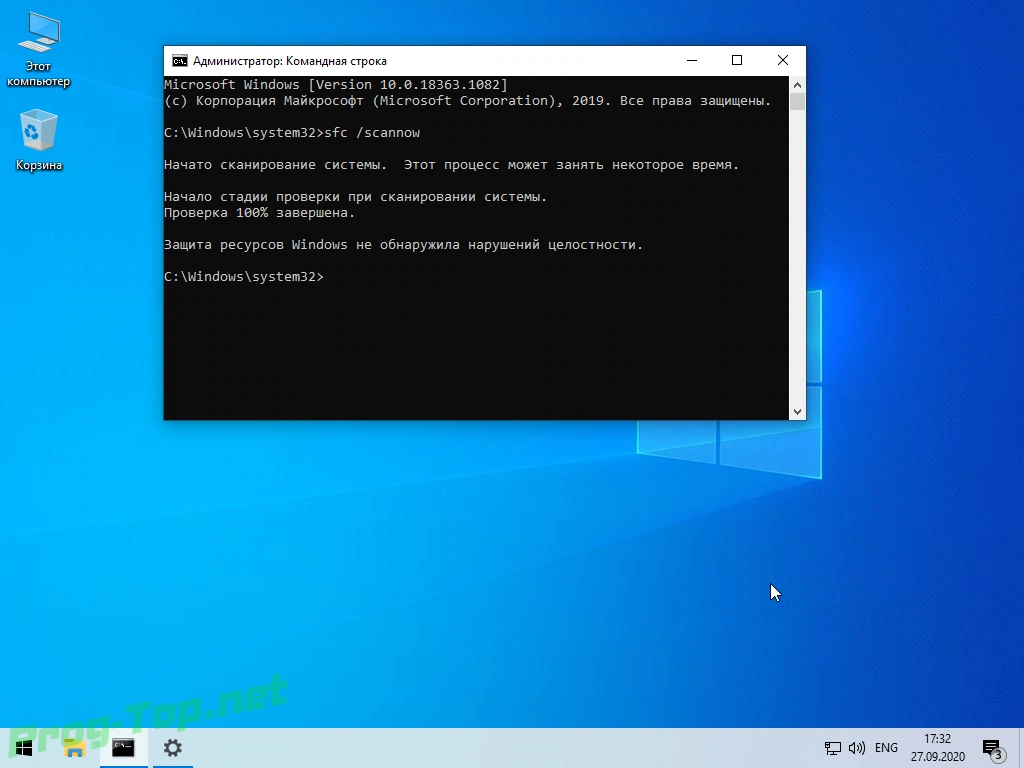Open the Settings gear on the taskbar
This screenshot has width=1024, height=768.
pyautogui.click(x=172, y=748)
